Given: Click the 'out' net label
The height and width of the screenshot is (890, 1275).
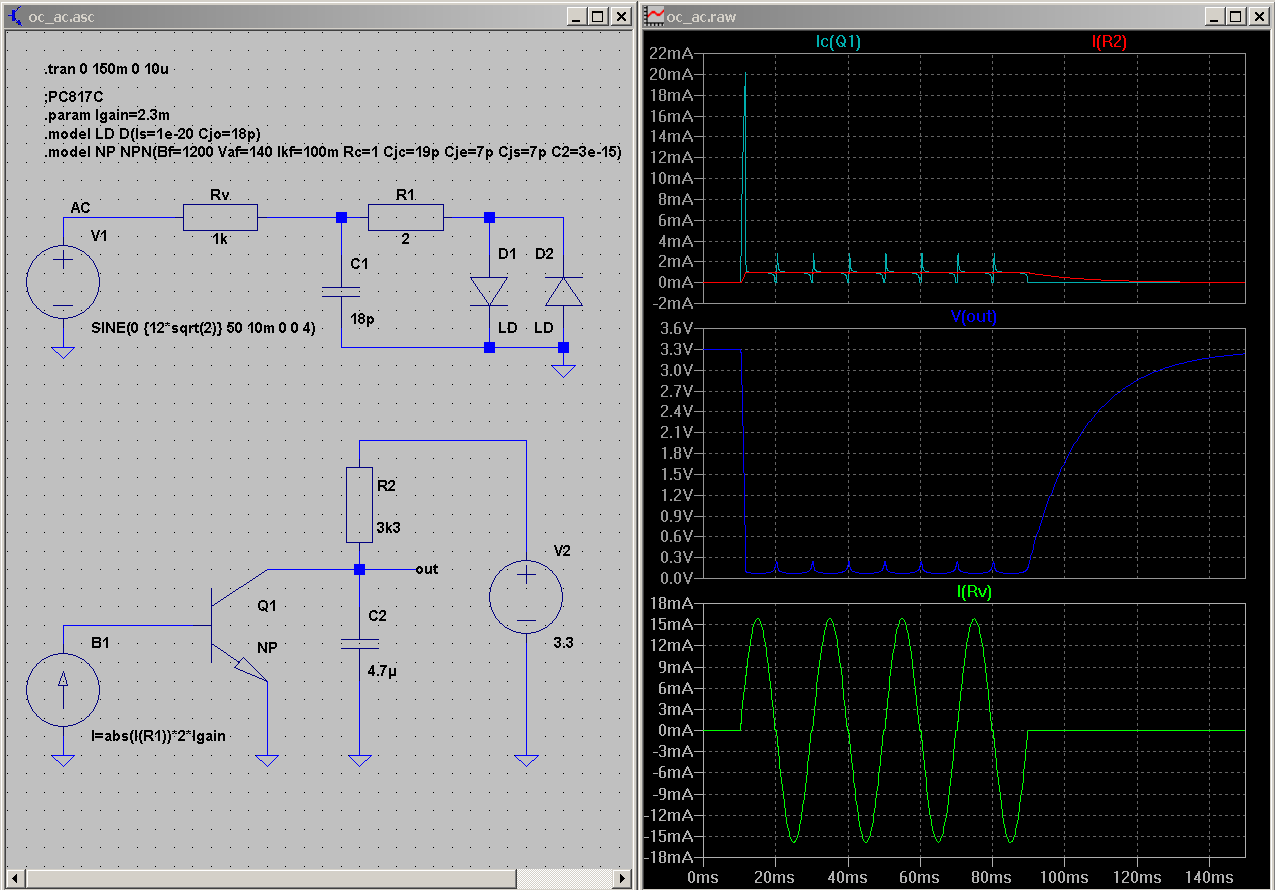Looking at the screenshot, I should coord(427,569).
